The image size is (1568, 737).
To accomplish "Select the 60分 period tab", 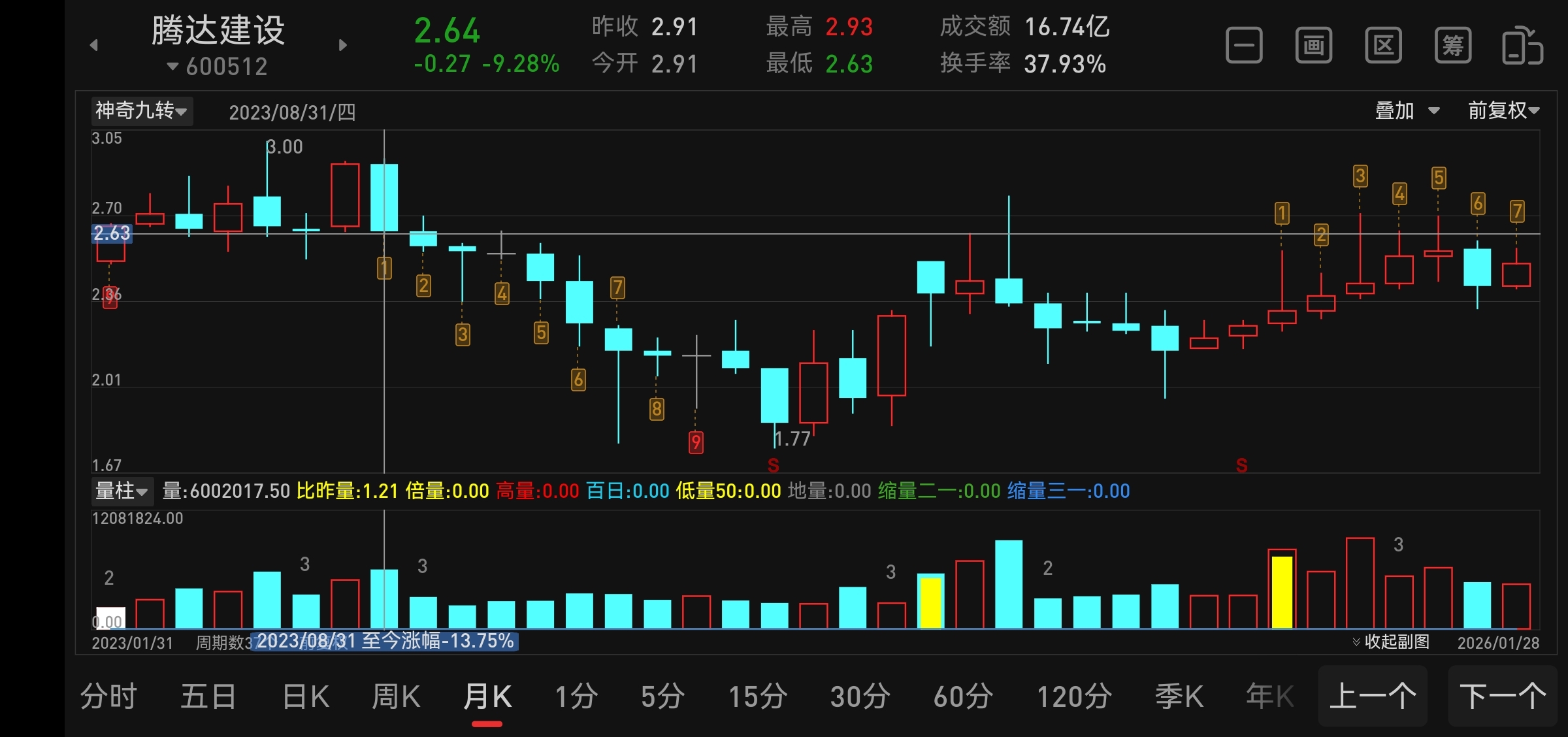I will point(963,696).
